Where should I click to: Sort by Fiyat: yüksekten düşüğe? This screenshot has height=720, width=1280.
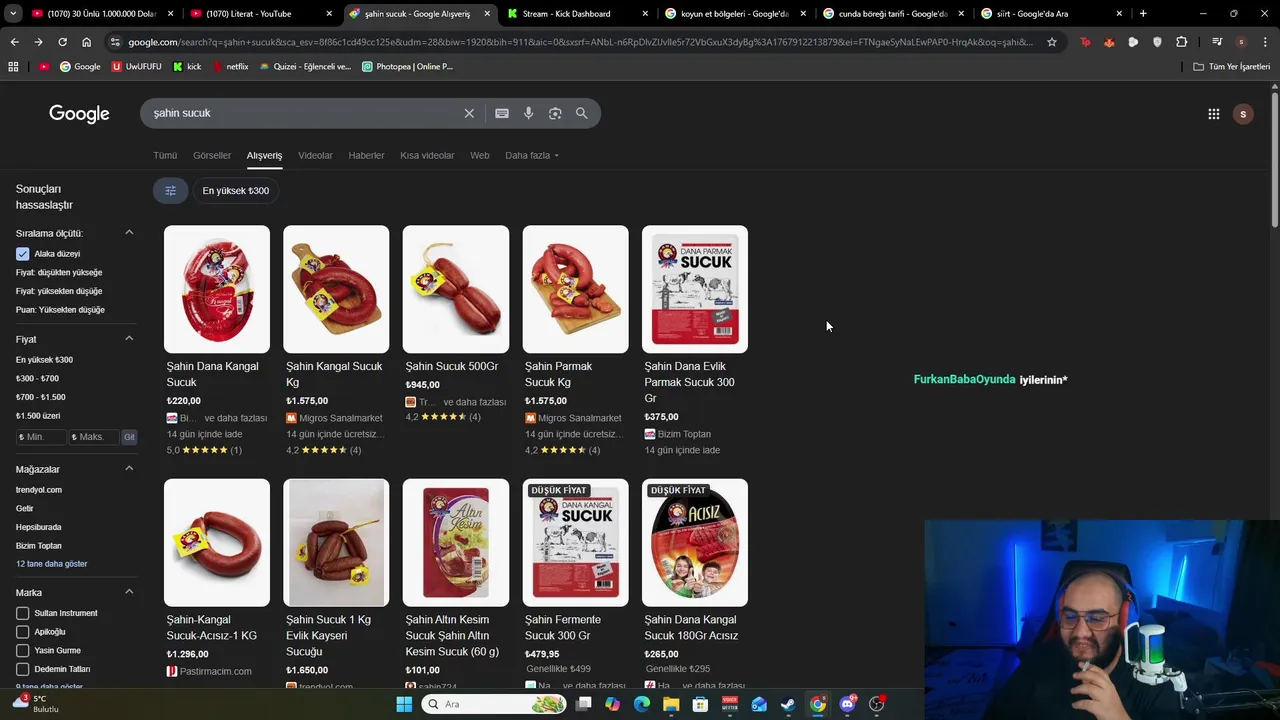[59, 291]
